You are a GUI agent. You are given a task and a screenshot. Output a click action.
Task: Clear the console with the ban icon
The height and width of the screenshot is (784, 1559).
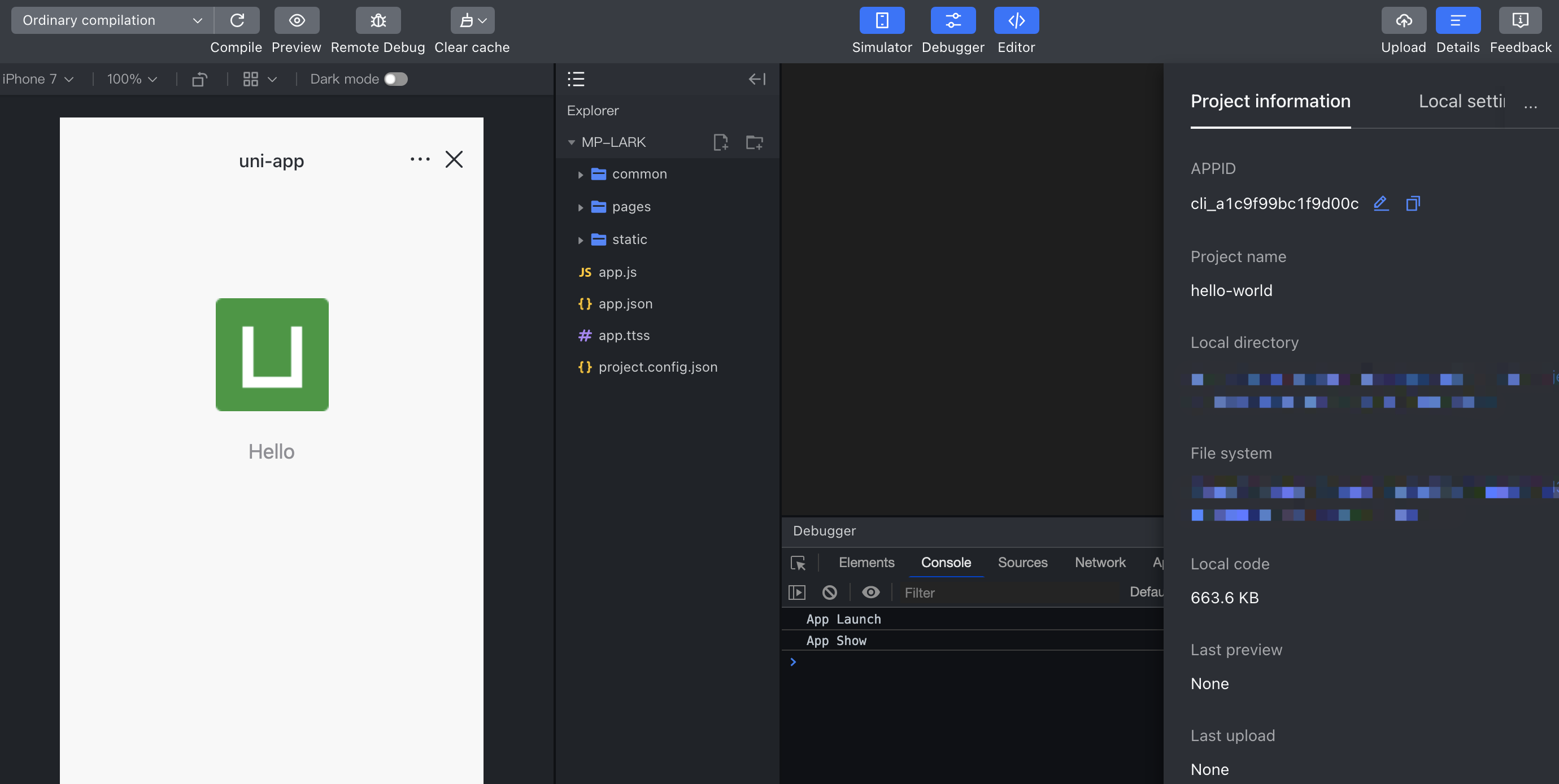pos(829,592)
